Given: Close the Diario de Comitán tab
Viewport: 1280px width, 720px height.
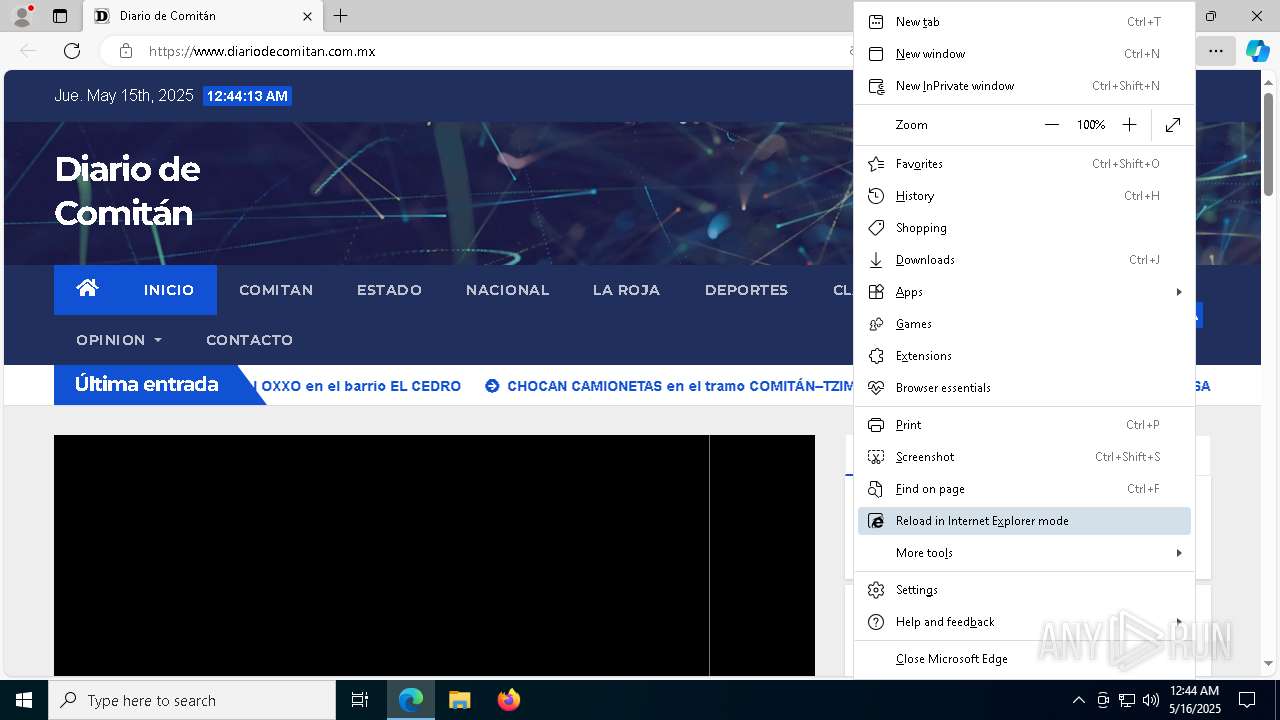Looking at the screenshot, I should click(308, 16).
